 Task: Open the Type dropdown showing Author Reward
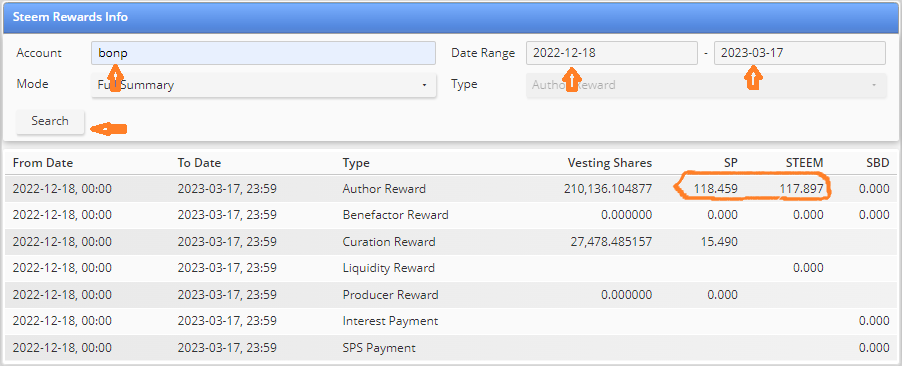(706, 85)
